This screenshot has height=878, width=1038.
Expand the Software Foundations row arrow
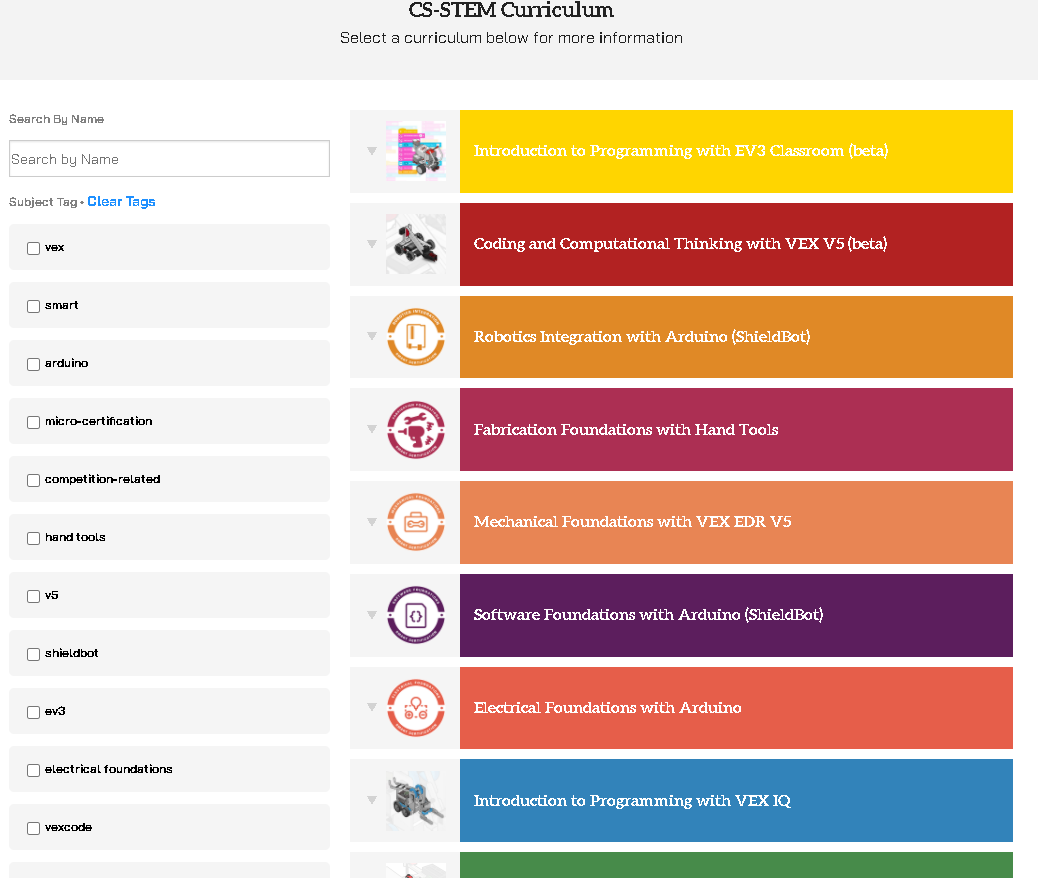click(372, 614)
